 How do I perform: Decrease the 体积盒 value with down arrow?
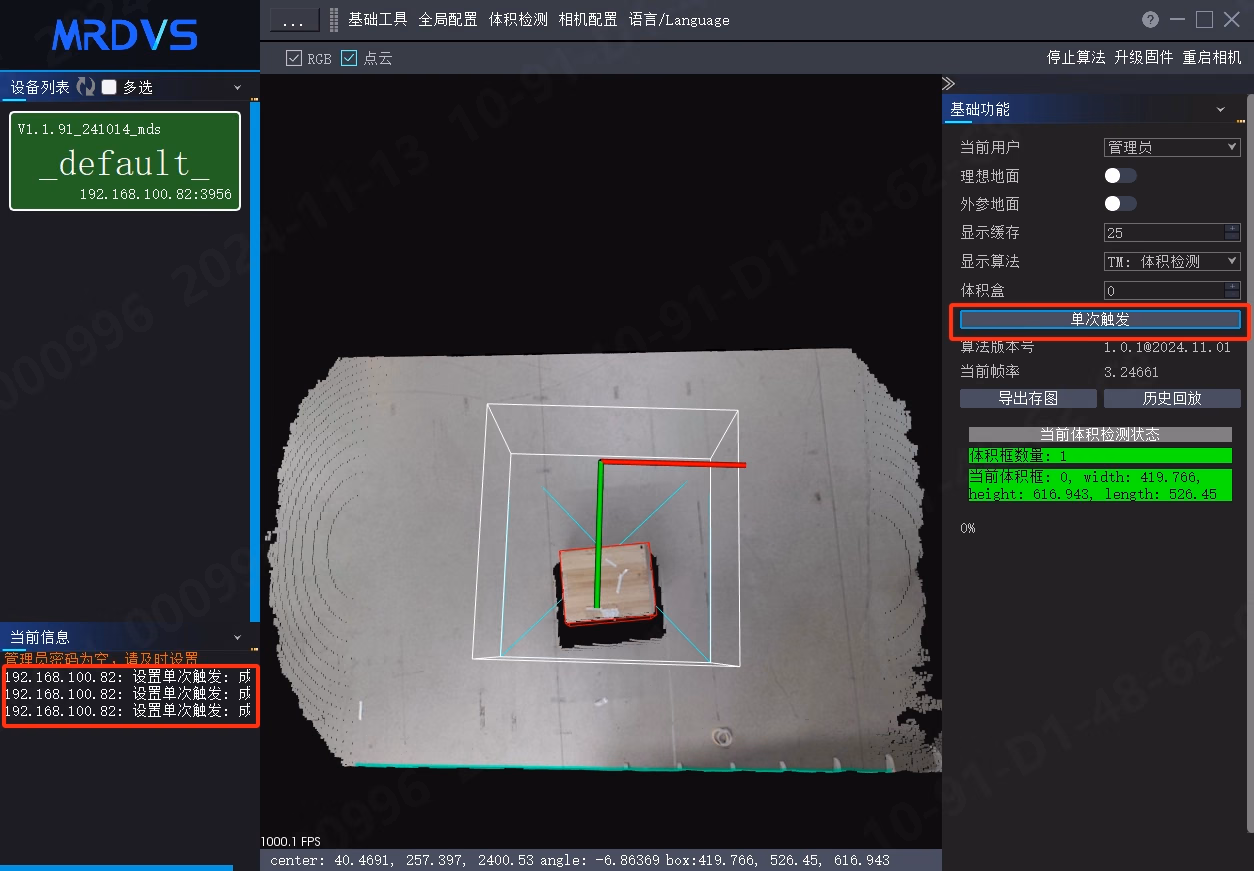(x=1233, y=295)
